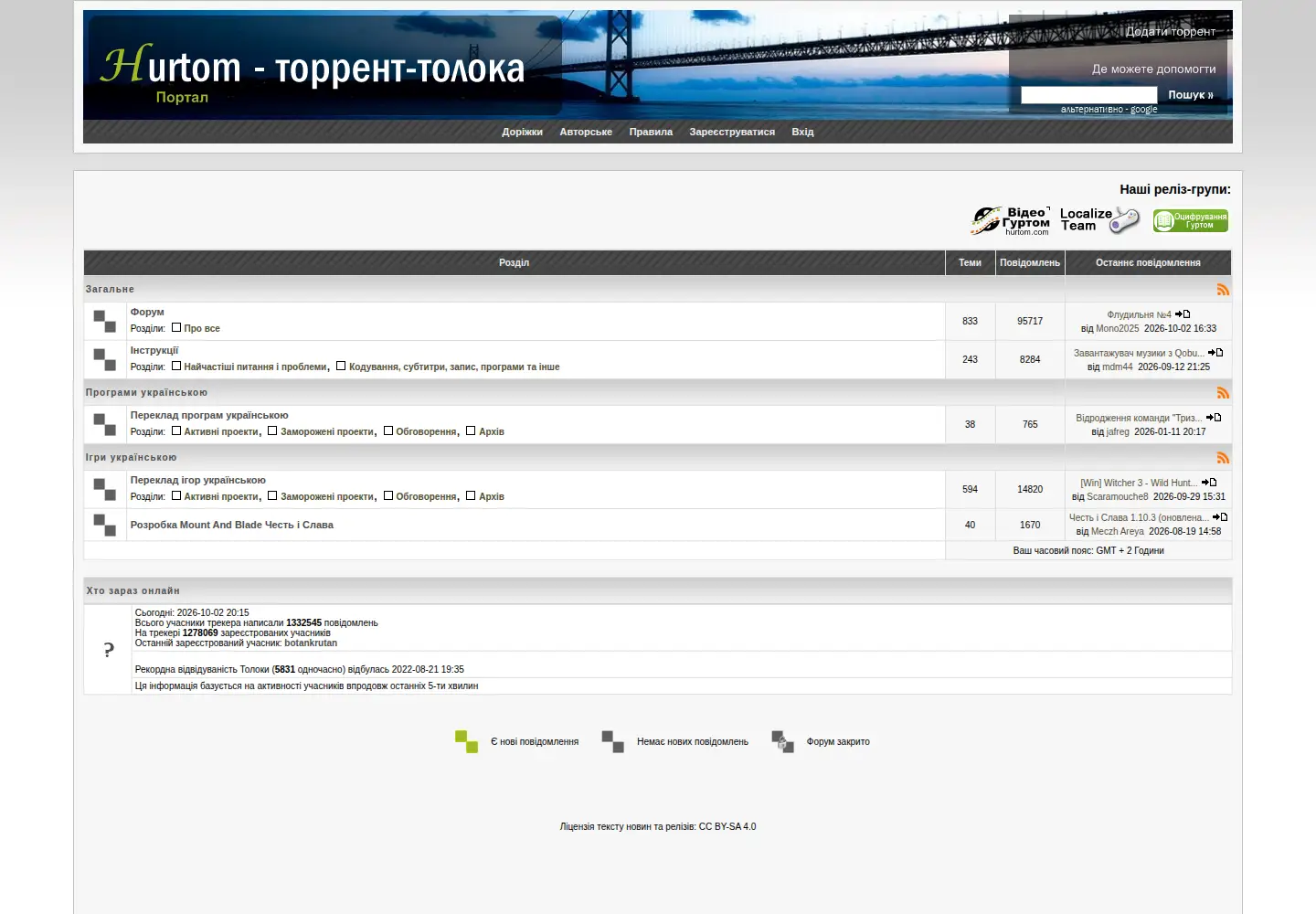Image resolution: width=1316 pixels, height=914 pixels.
Task: Focus the search input field
Action: point(1089,95)
